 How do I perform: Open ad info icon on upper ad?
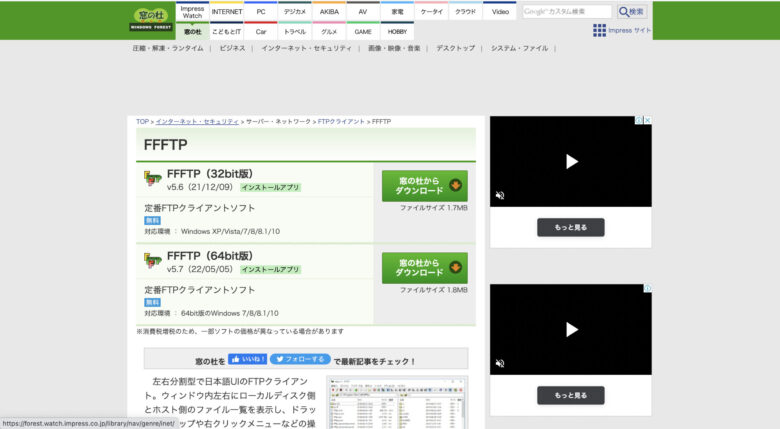point(640,120)
